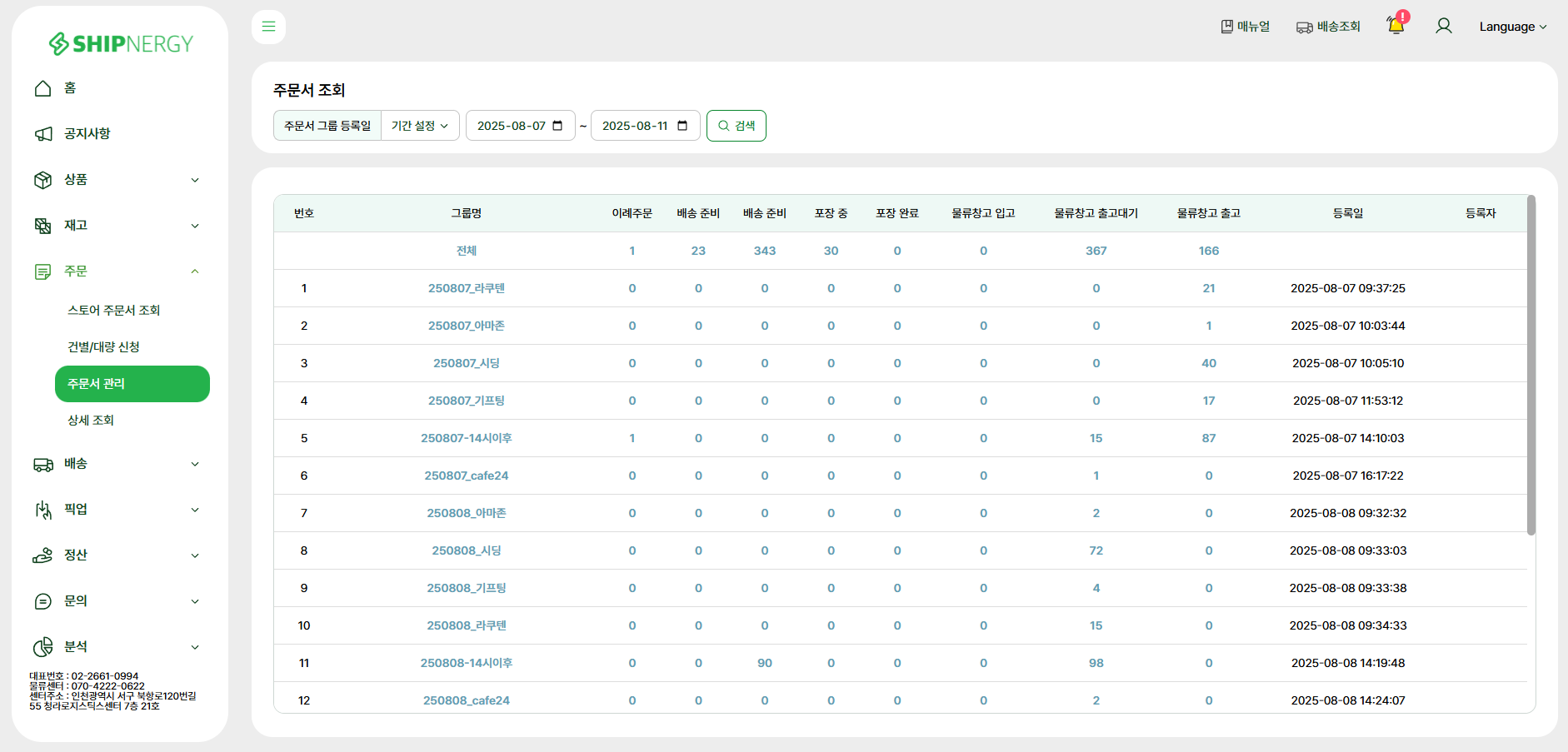
Task: Collapse the 주문 menu section
Action: (195, 271)
